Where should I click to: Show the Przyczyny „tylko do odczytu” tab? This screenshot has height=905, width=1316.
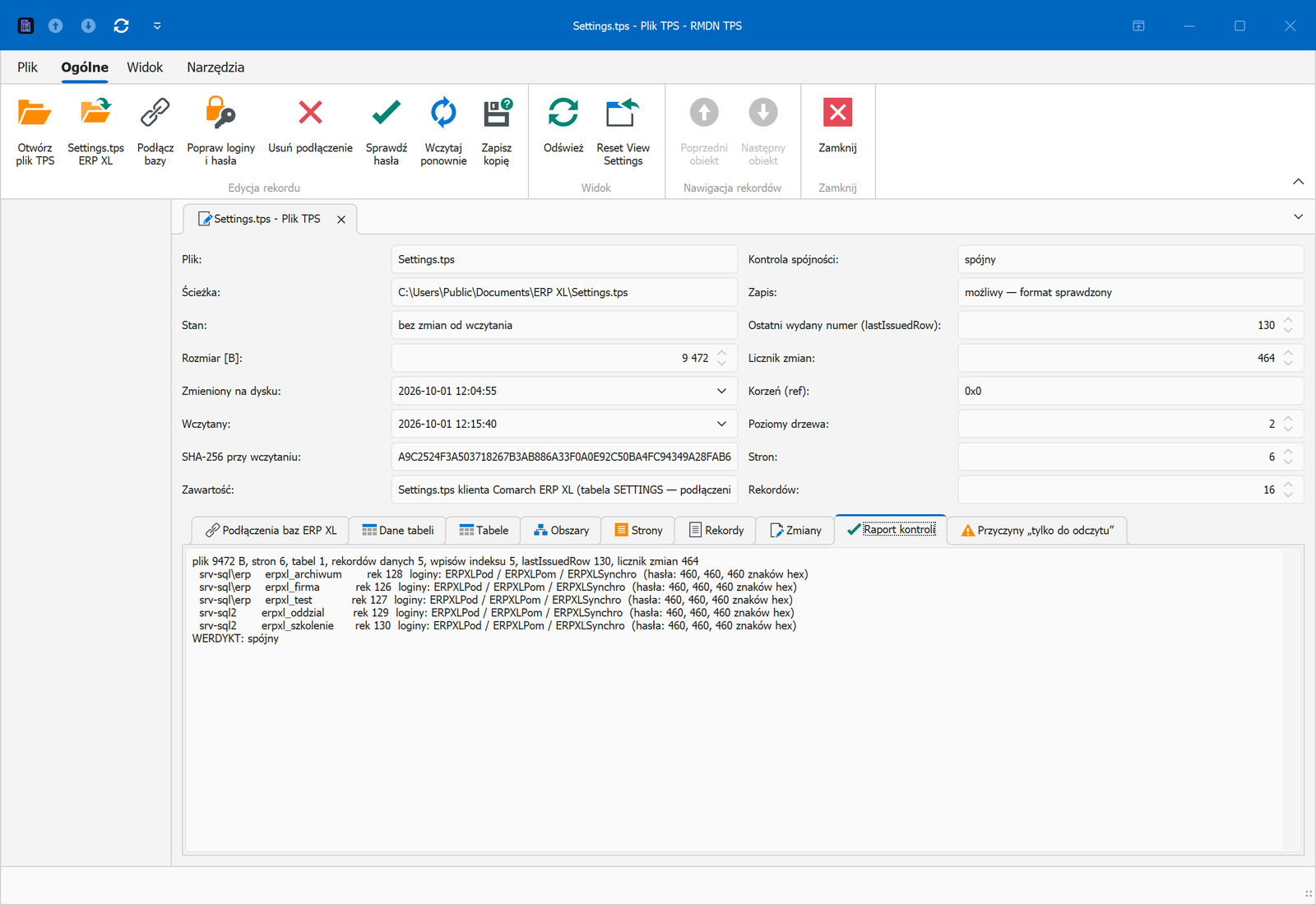tap(1037, 531)
